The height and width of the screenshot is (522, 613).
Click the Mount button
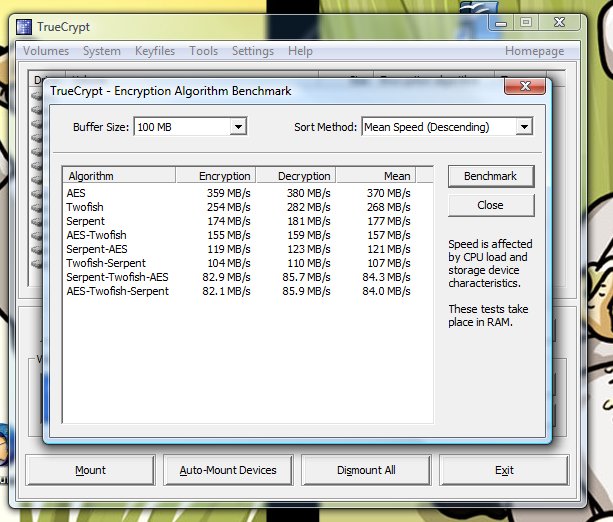[90, 470]
